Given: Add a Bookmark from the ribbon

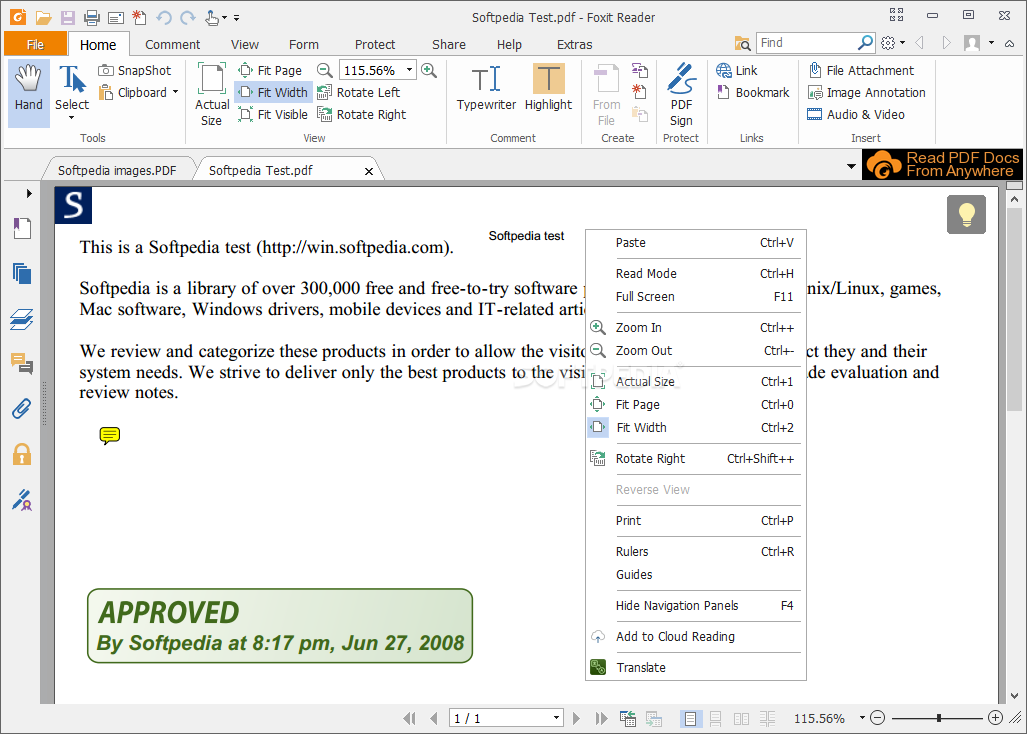Looking at the screenshot, I should click(x=753, y=92).
